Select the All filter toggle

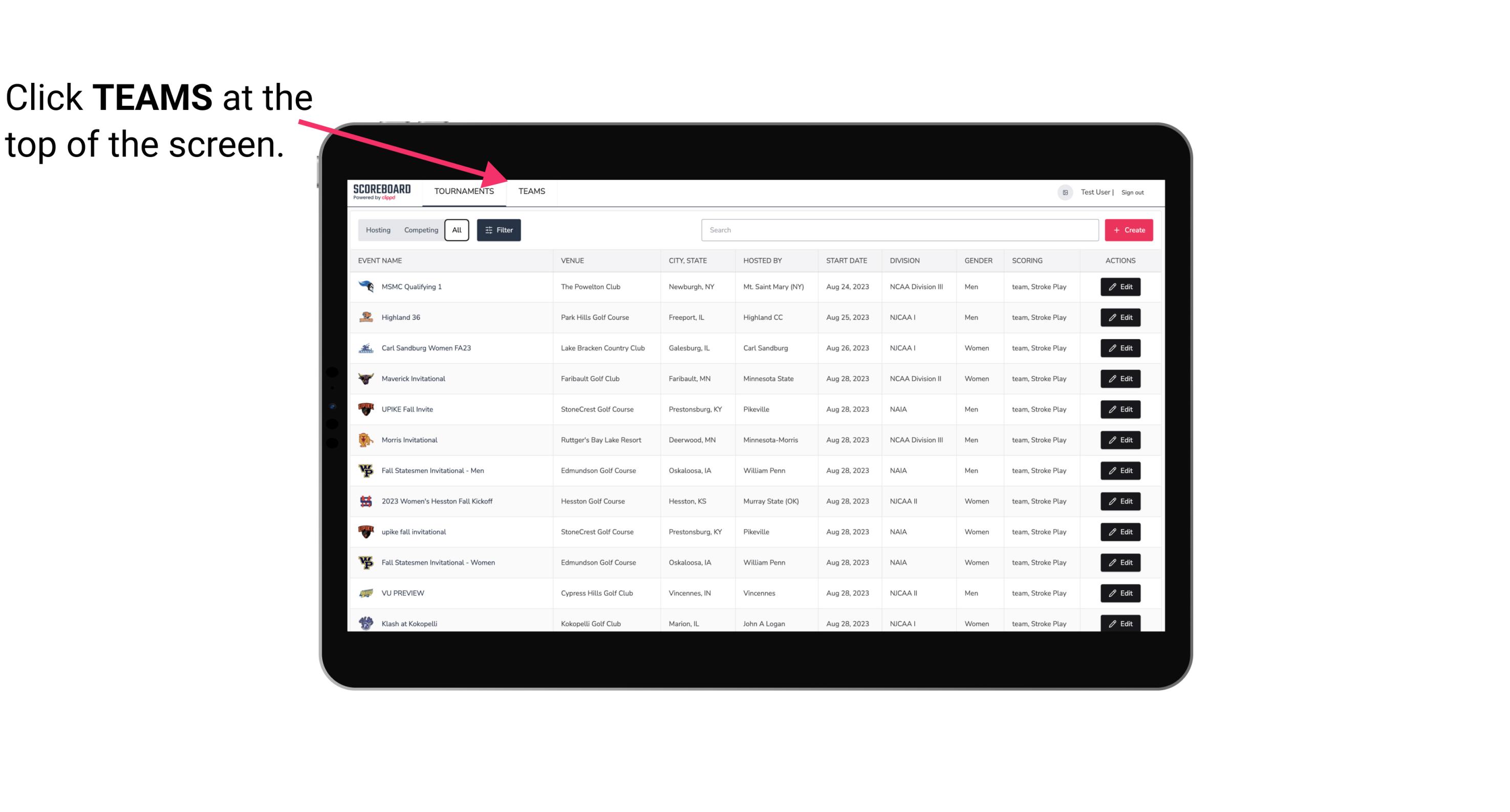click(457, 230)
